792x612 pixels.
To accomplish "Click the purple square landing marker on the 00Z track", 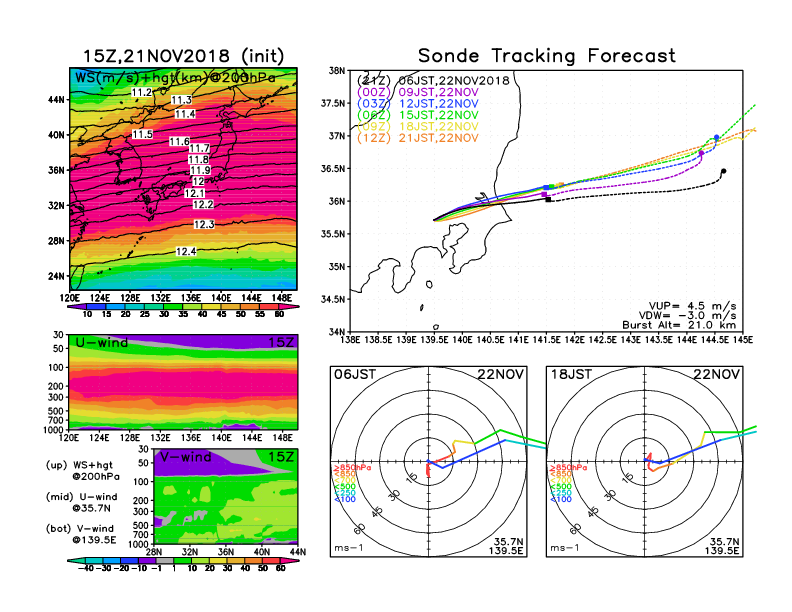I will 543,194.
